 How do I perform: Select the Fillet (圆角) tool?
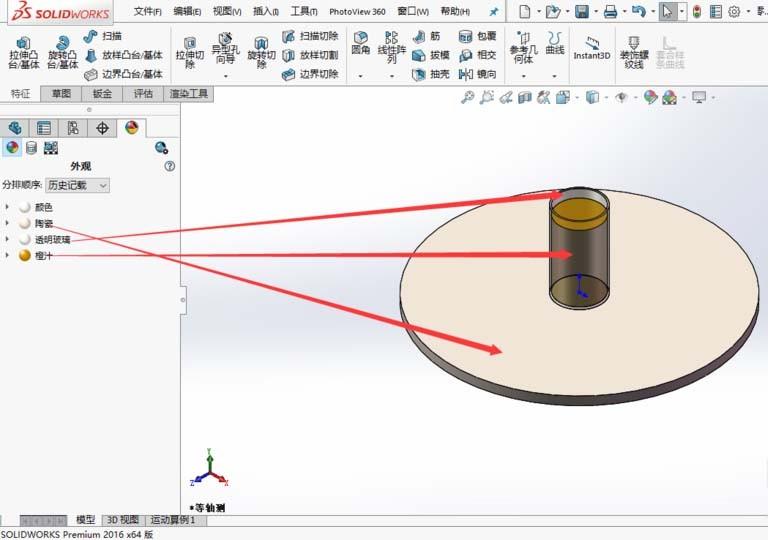(x=360, y=43)
